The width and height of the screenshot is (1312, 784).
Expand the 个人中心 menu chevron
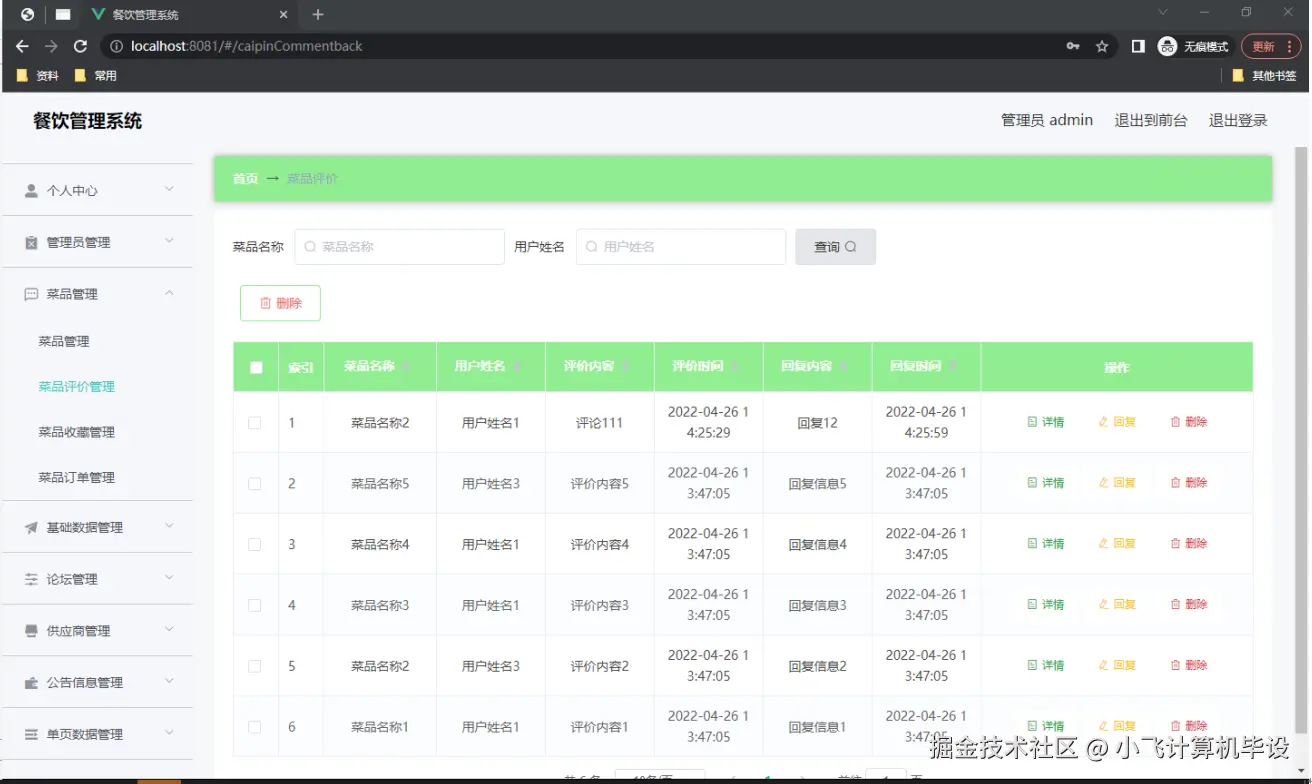tap(169, 189)
